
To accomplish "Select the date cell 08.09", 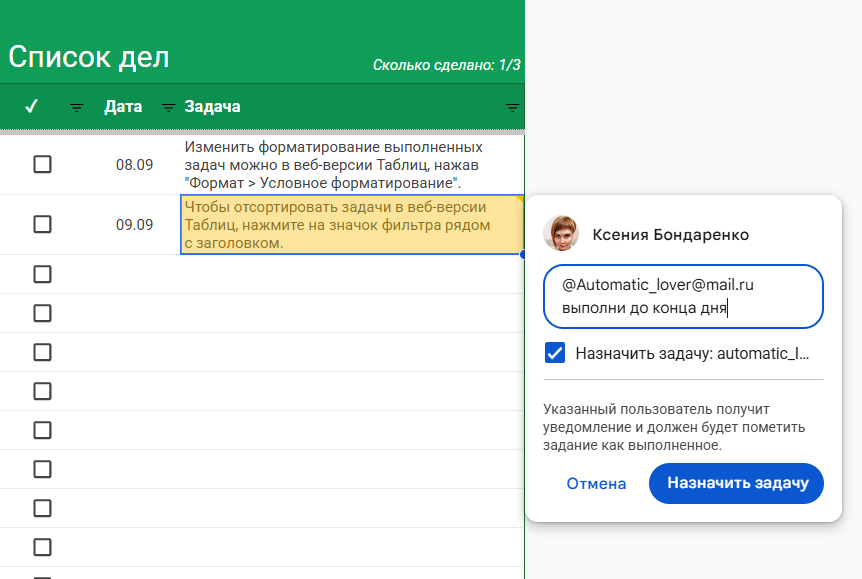I will pos(135,165).
